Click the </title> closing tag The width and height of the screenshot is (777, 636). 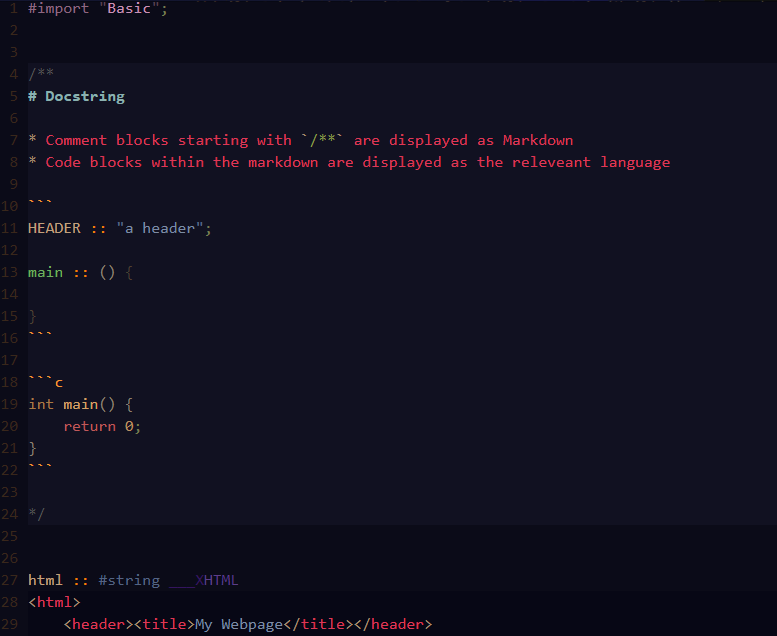pos(319,624)
